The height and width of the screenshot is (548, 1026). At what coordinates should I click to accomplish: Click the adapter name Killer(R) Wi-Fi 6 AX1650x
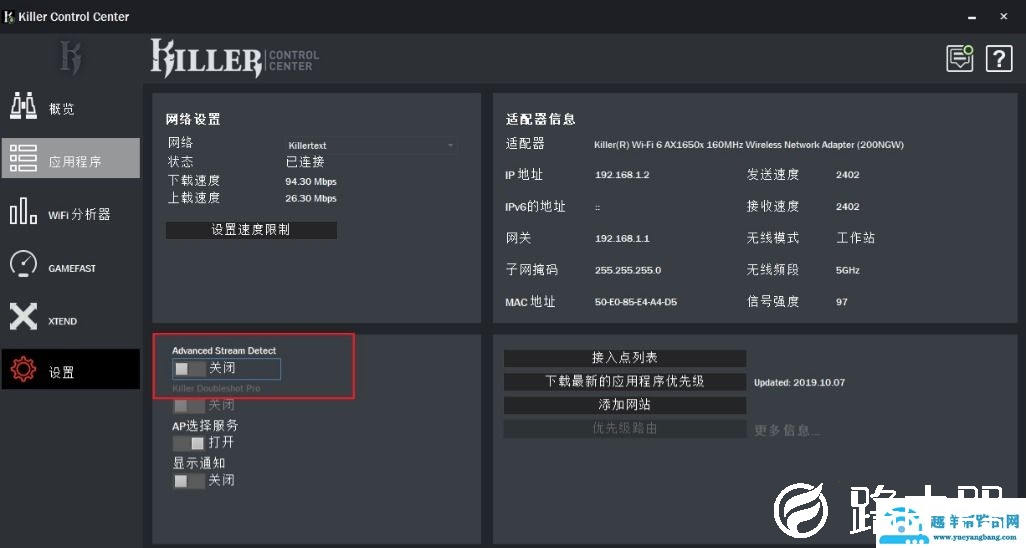point(749,145)
